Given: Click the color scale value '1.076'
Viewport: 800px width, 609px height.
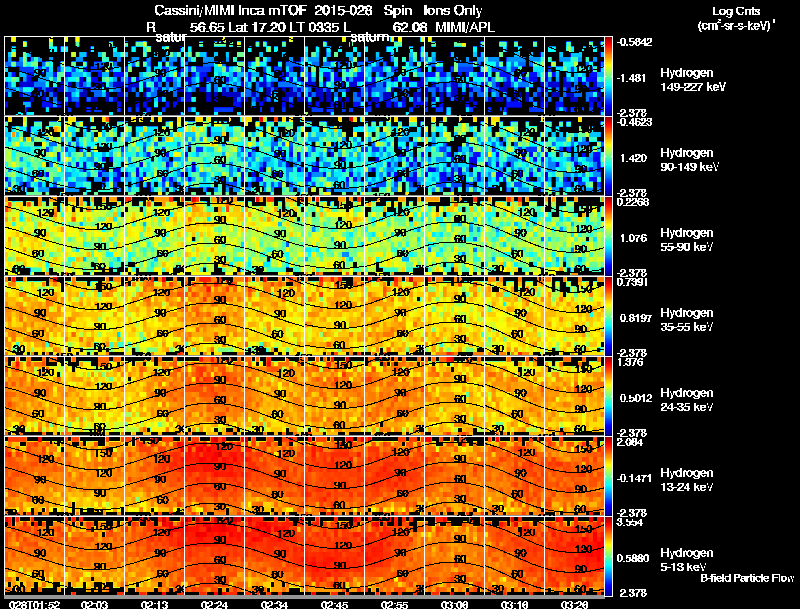Looking at the screenshot, I should 633,238.
